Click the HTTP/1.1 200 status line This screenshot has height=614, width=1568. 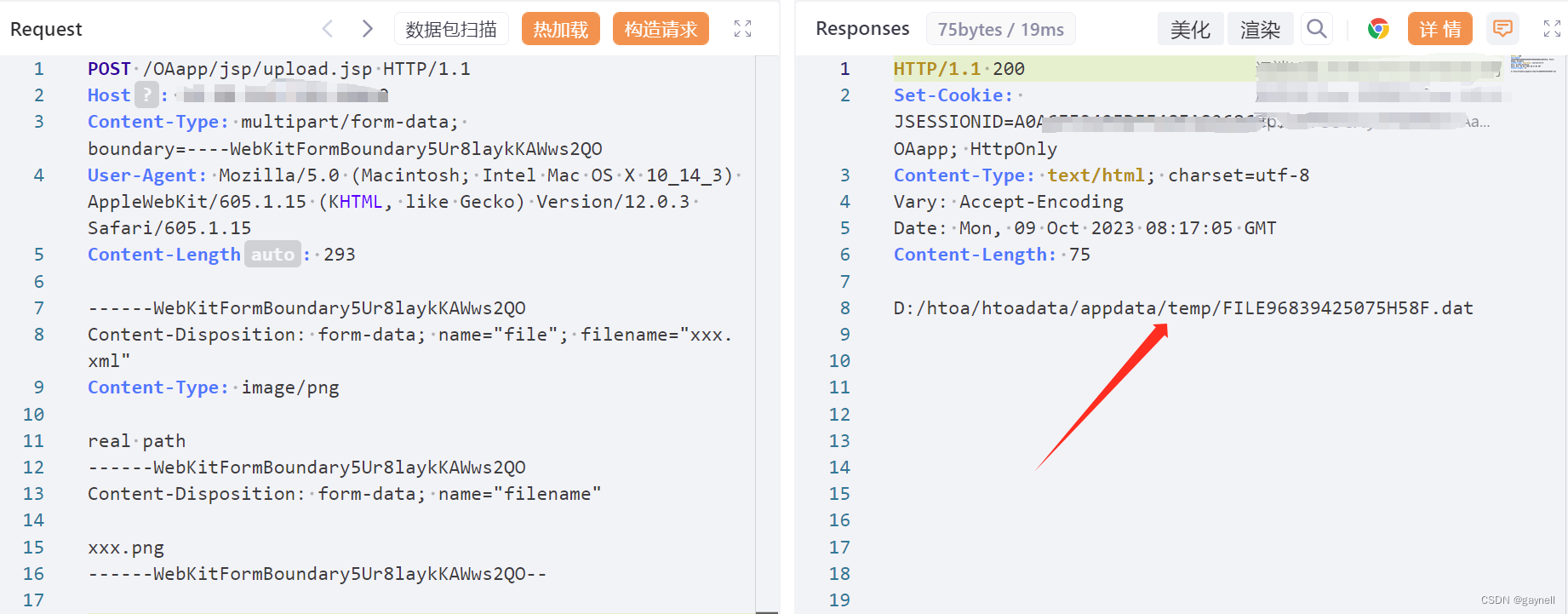click(x=959, y=69)
